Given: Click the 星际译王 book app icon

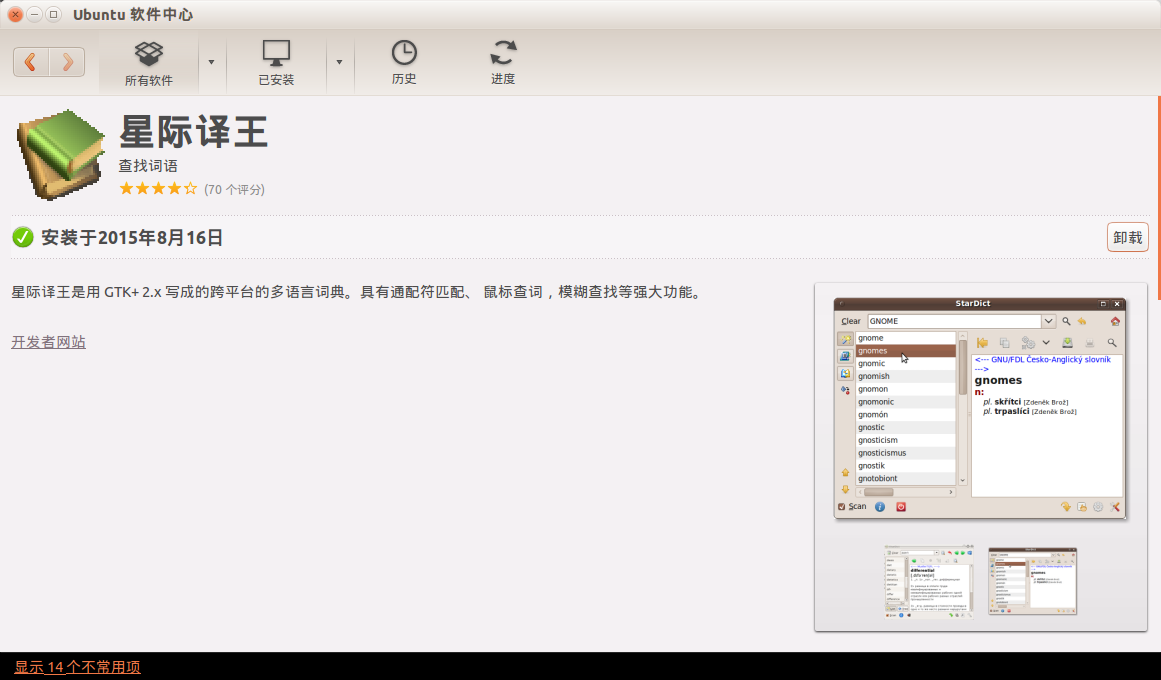Looking at the screenshot, I should click(61, 154).
